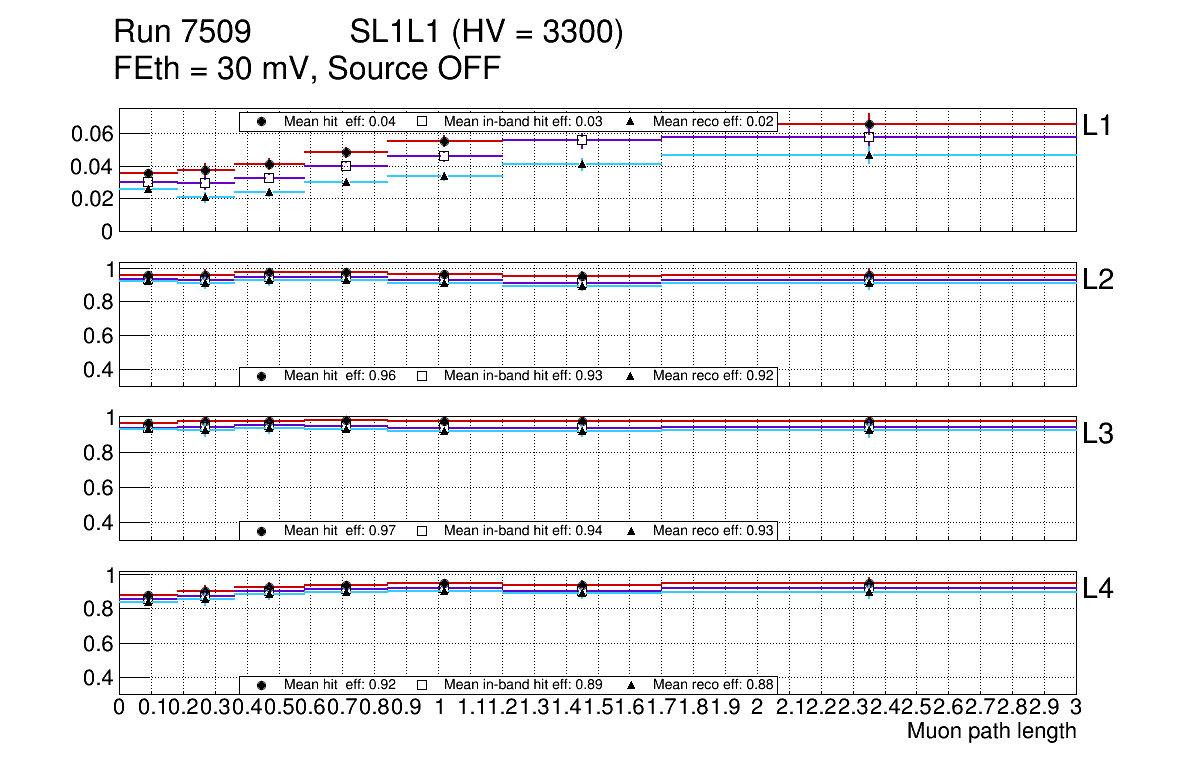Click the triangle legend marker in L4 panel
Image resolution: width=1196 pixels, height=772 pixels.
(631, 685)
